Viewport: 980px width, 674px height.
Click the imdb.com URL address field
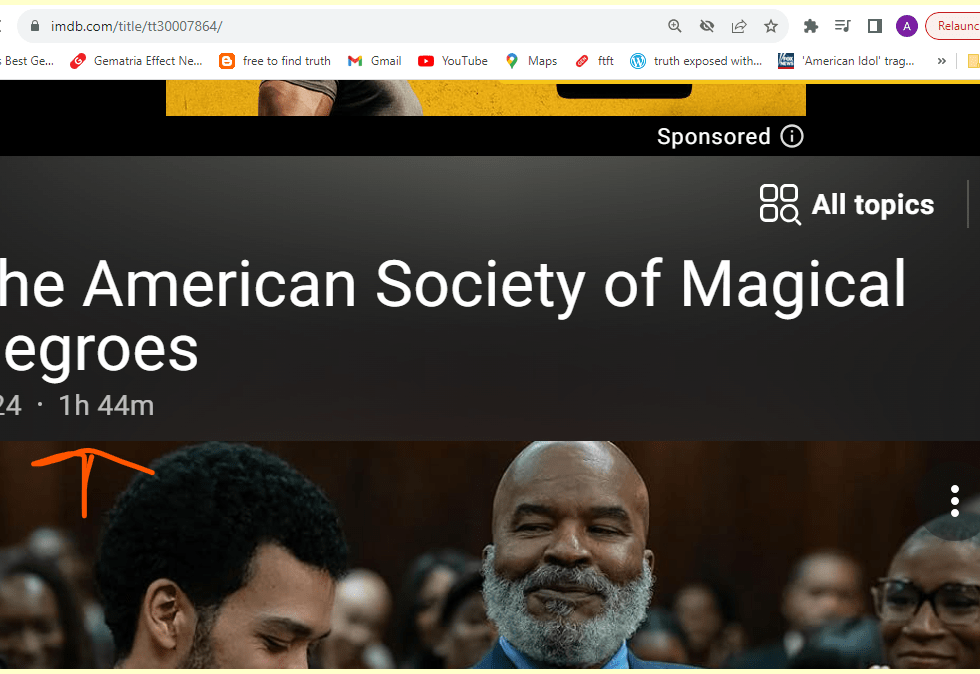pyautogui.click(x=350, y=26)
